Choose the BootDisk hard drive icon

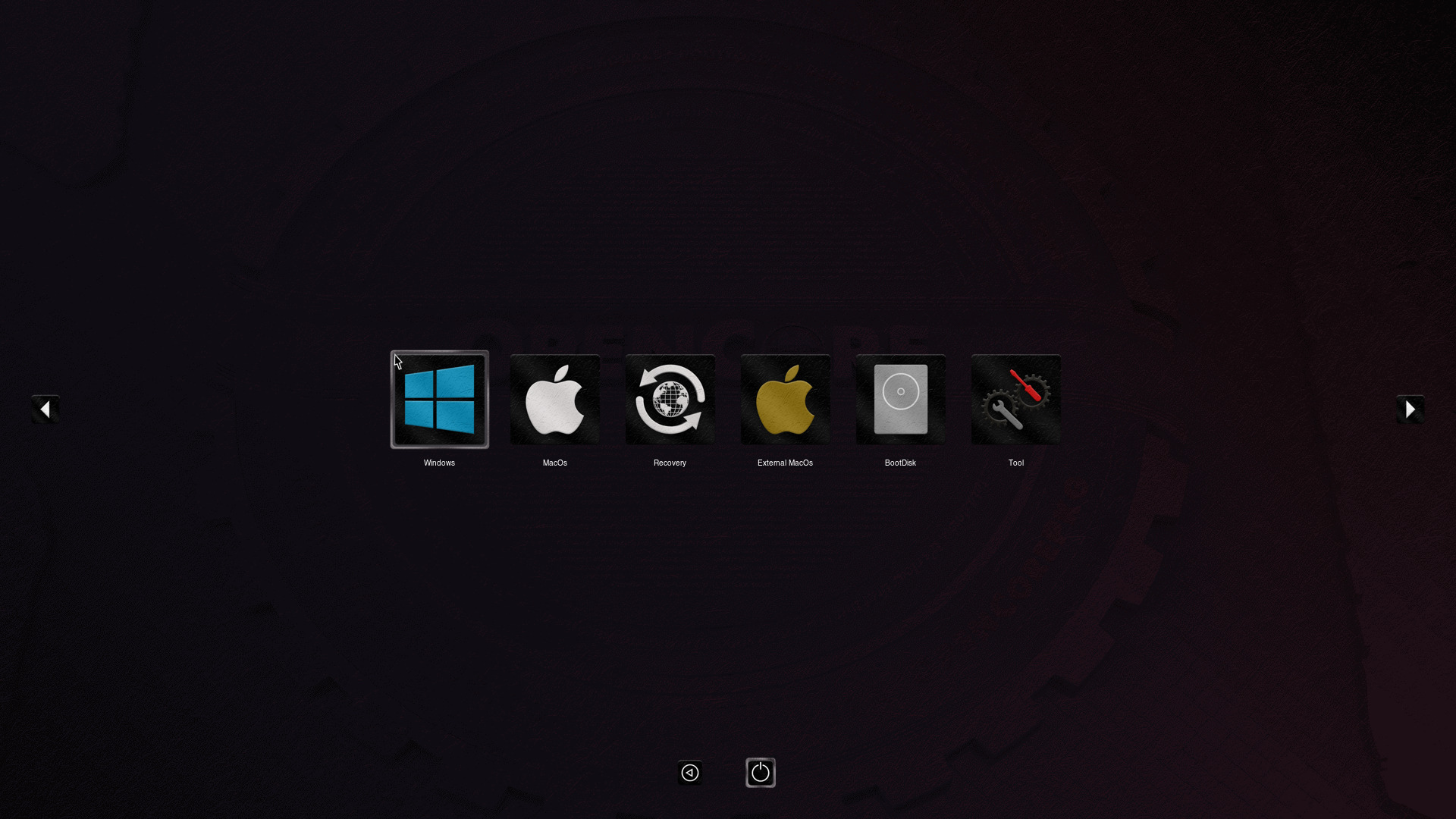(900, 400)
